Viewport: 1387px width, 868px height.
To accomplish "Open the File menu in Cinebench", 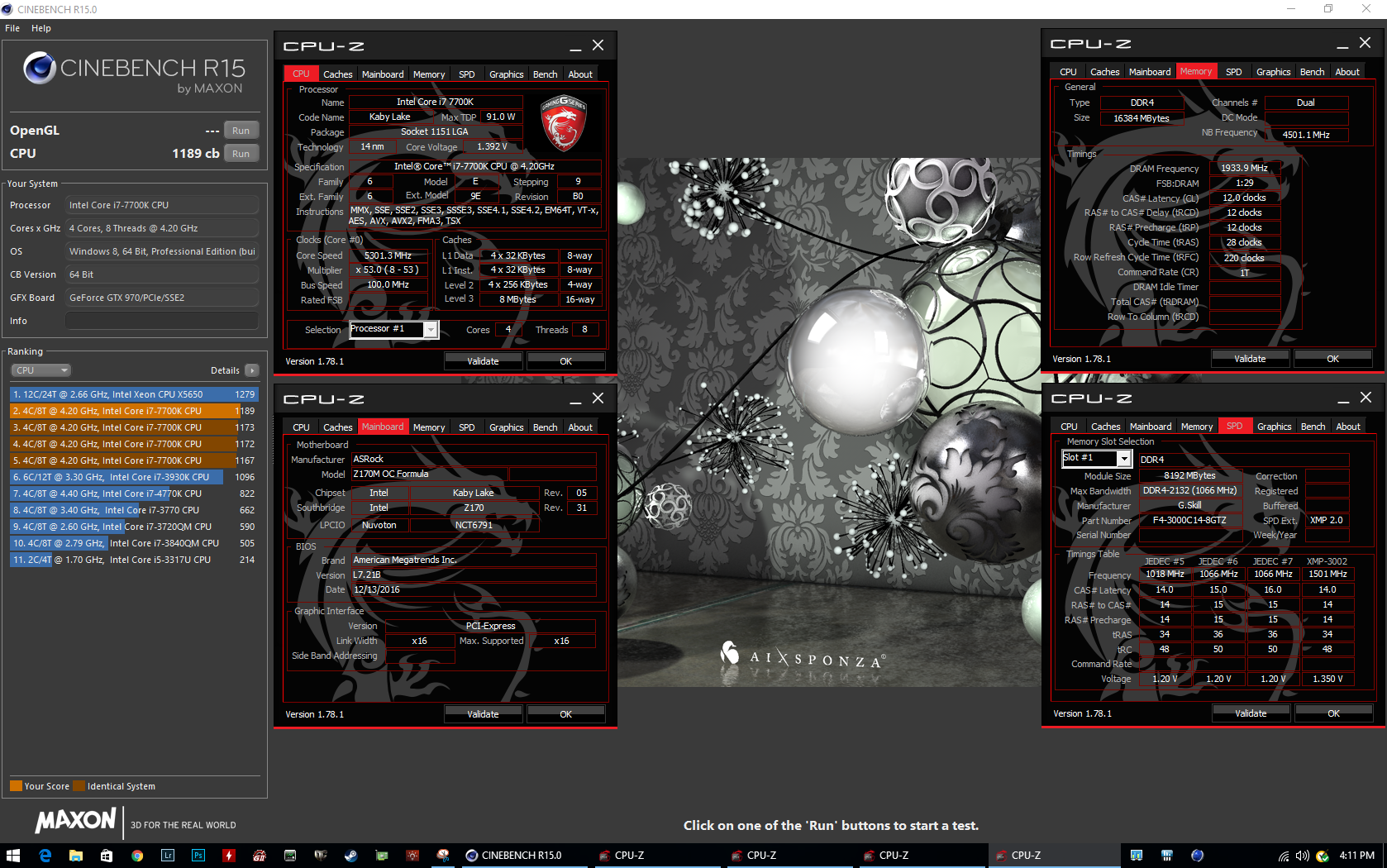I will (x=12, y=28).
